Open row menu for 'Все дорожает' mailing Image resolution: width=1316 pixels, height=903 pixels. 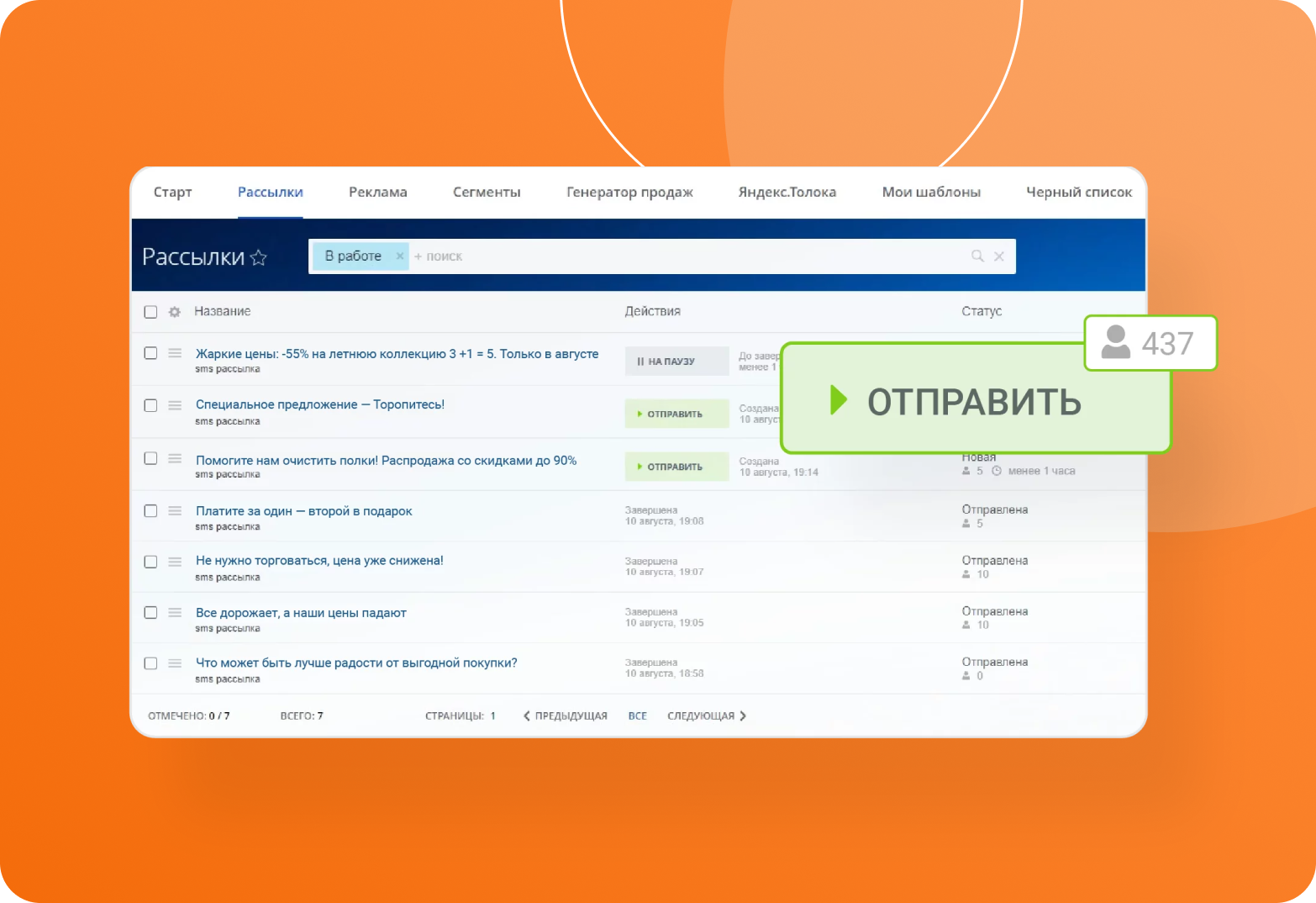pyautogui.click(x=175, y=612)
